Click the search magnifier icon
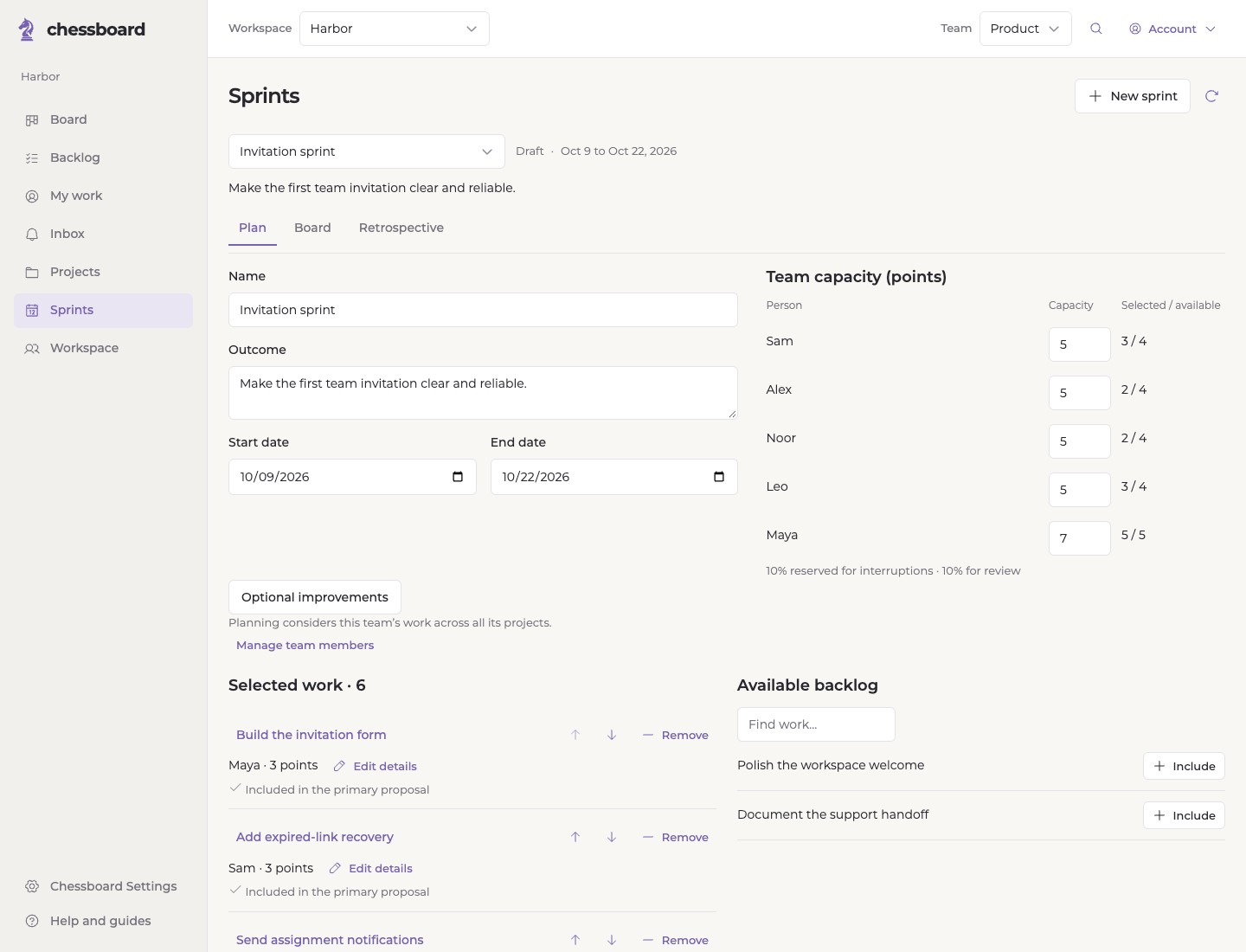This screenshot has height=952, width=1246. pos(1096,29)
